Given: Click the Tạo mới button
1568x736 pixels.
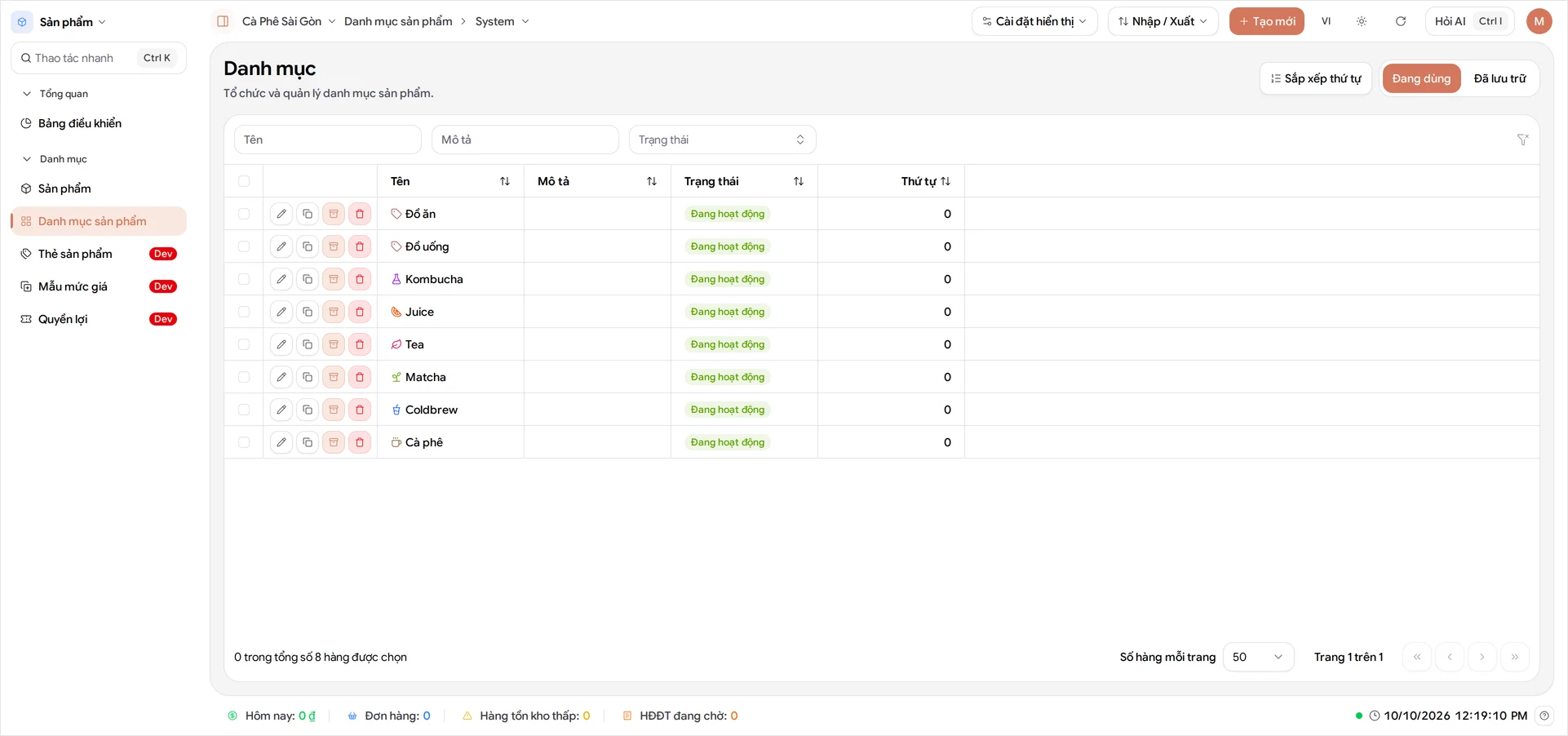Looking at the screenshot, I should (x=1267, y=21).
